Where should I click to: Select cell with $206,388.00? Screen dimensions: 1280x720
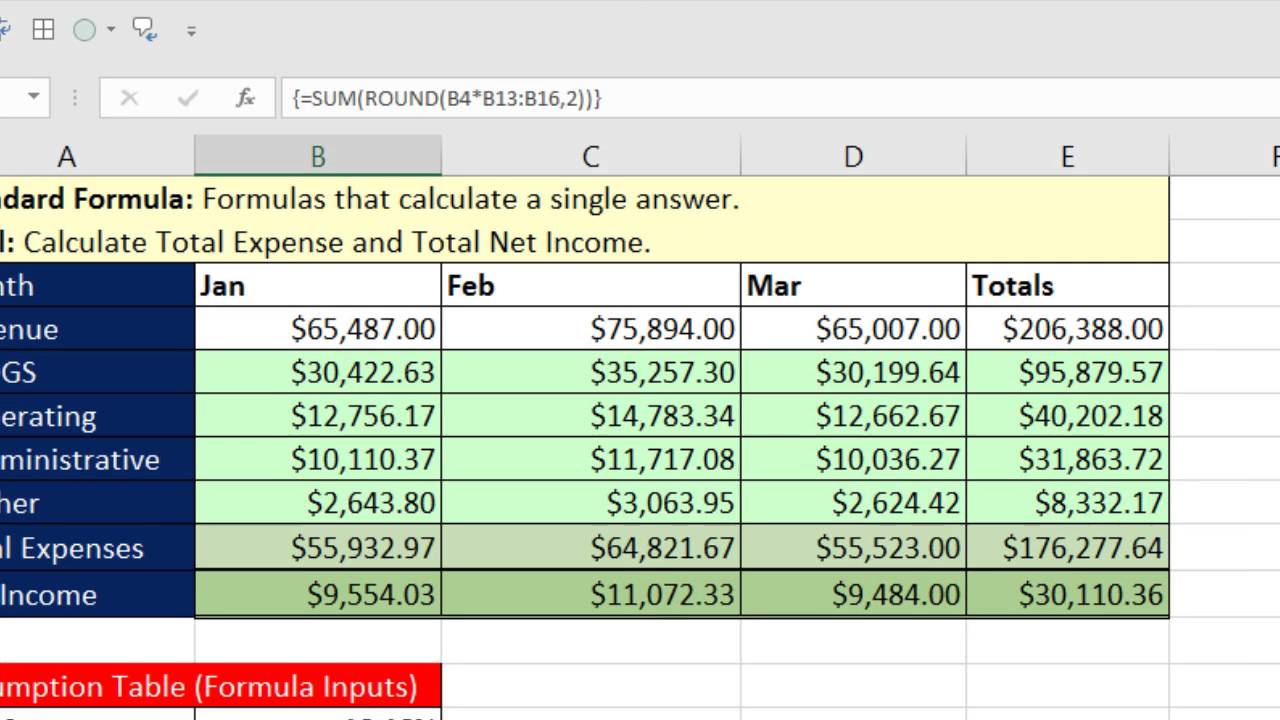tap(1067, 328)
